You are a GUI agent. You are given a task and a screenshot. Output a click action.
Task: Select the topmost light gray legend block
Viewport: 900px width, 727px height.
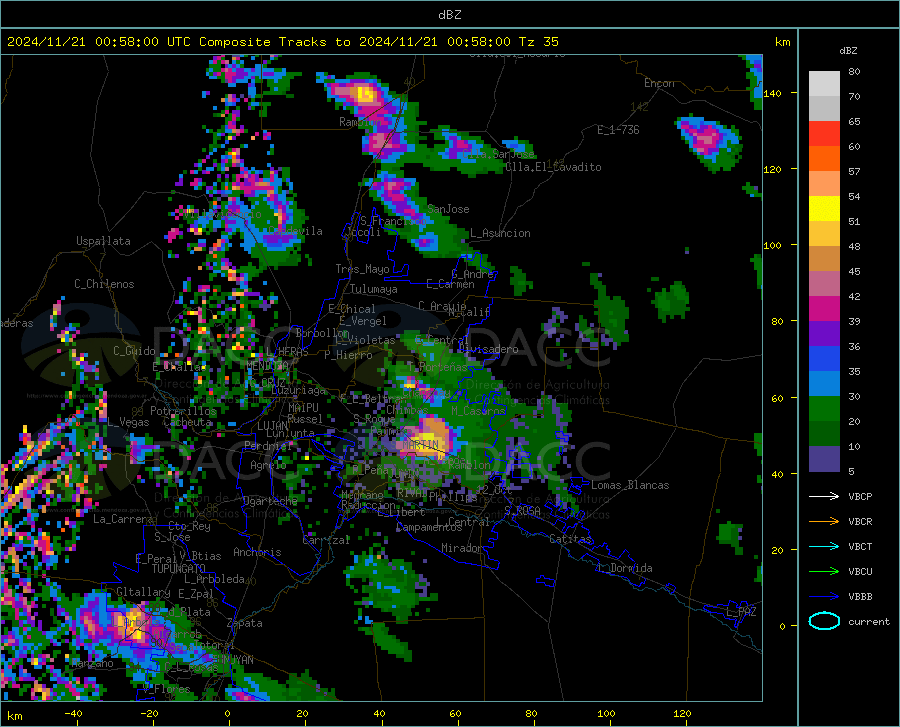point(824,84)
